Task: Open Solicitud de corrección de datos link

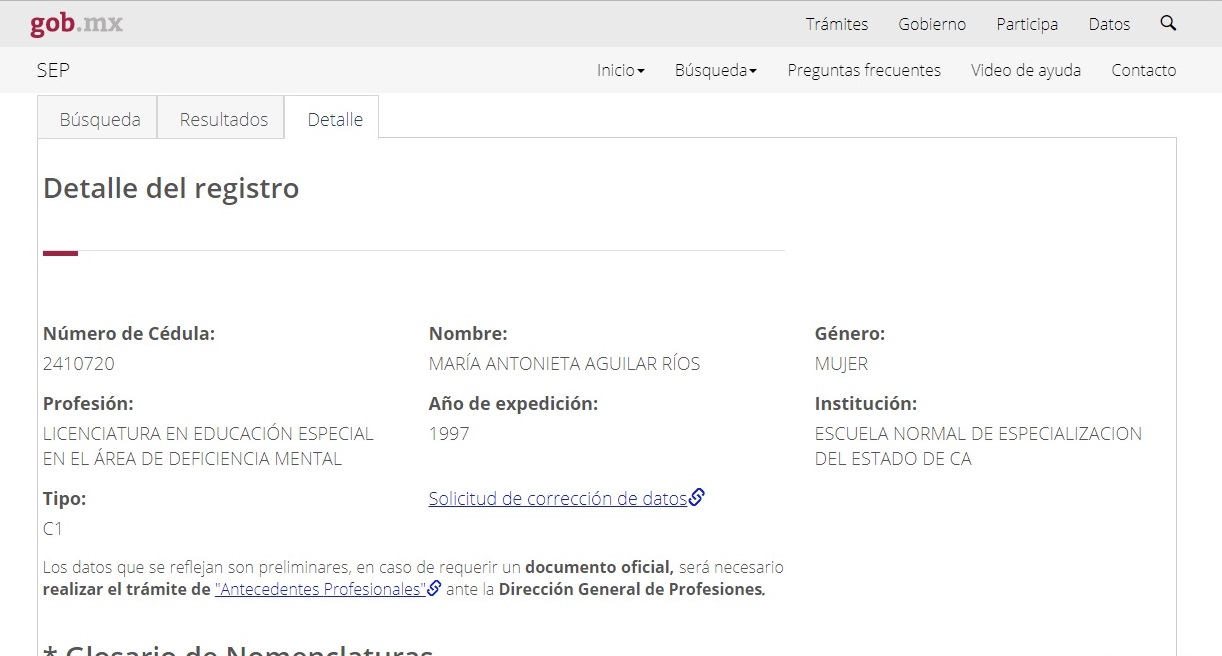Action: [557, 498]
